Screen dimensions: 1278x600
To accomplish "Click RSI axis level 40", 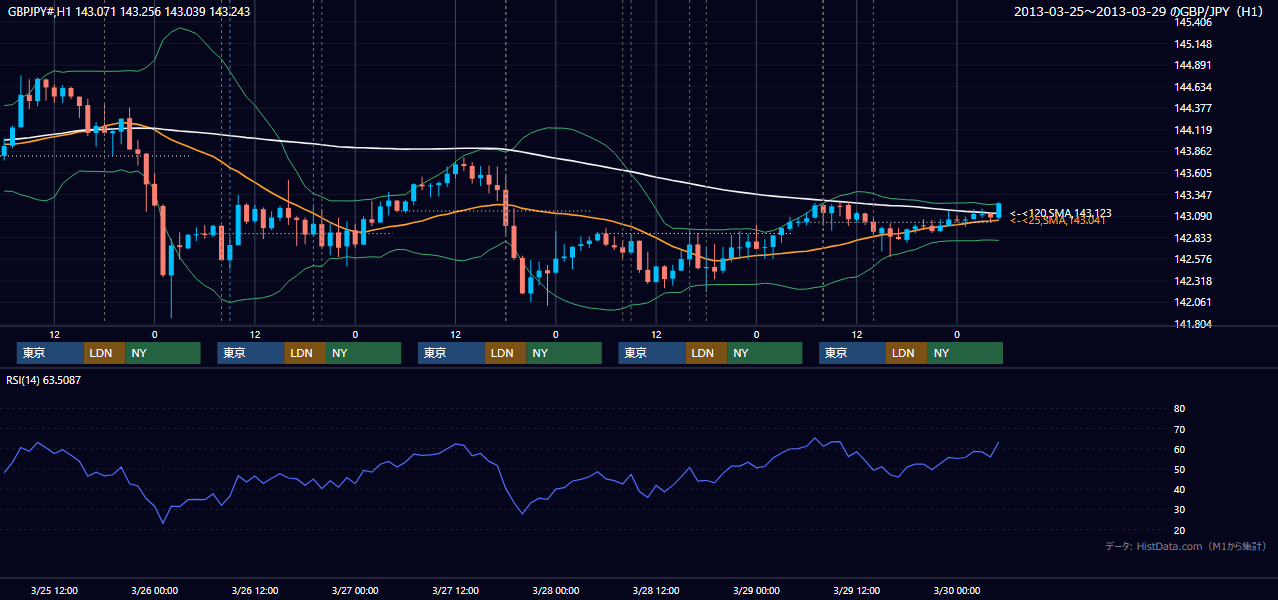I will point(1179,490).
